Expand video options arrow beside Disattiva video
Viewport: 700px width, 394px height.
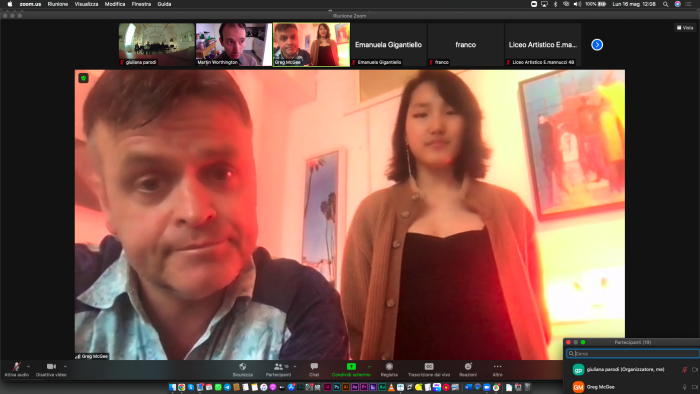[65, 366]
